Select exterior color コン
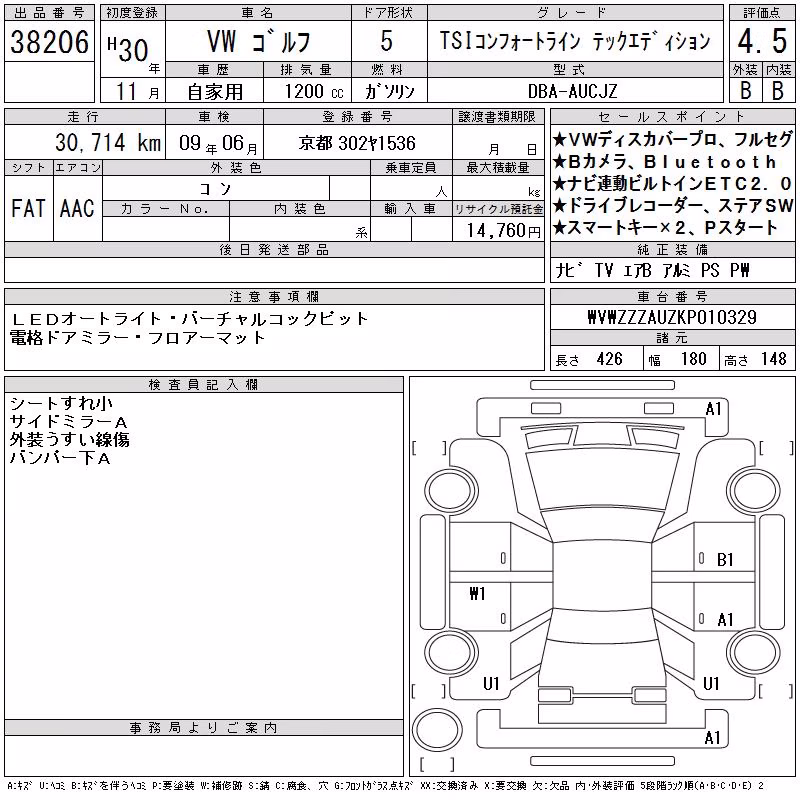The height and width of the screenshot is (800, 800). (x=216, y=189)
